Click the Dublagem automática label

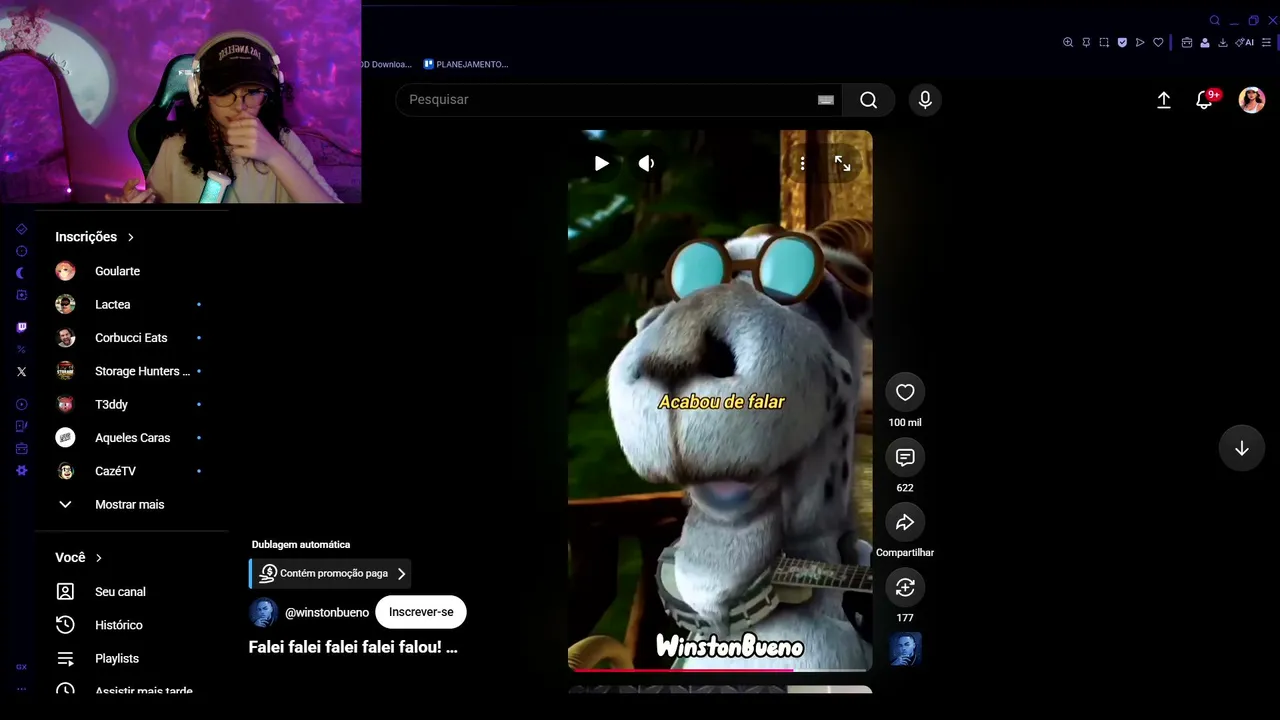[301, 545]
